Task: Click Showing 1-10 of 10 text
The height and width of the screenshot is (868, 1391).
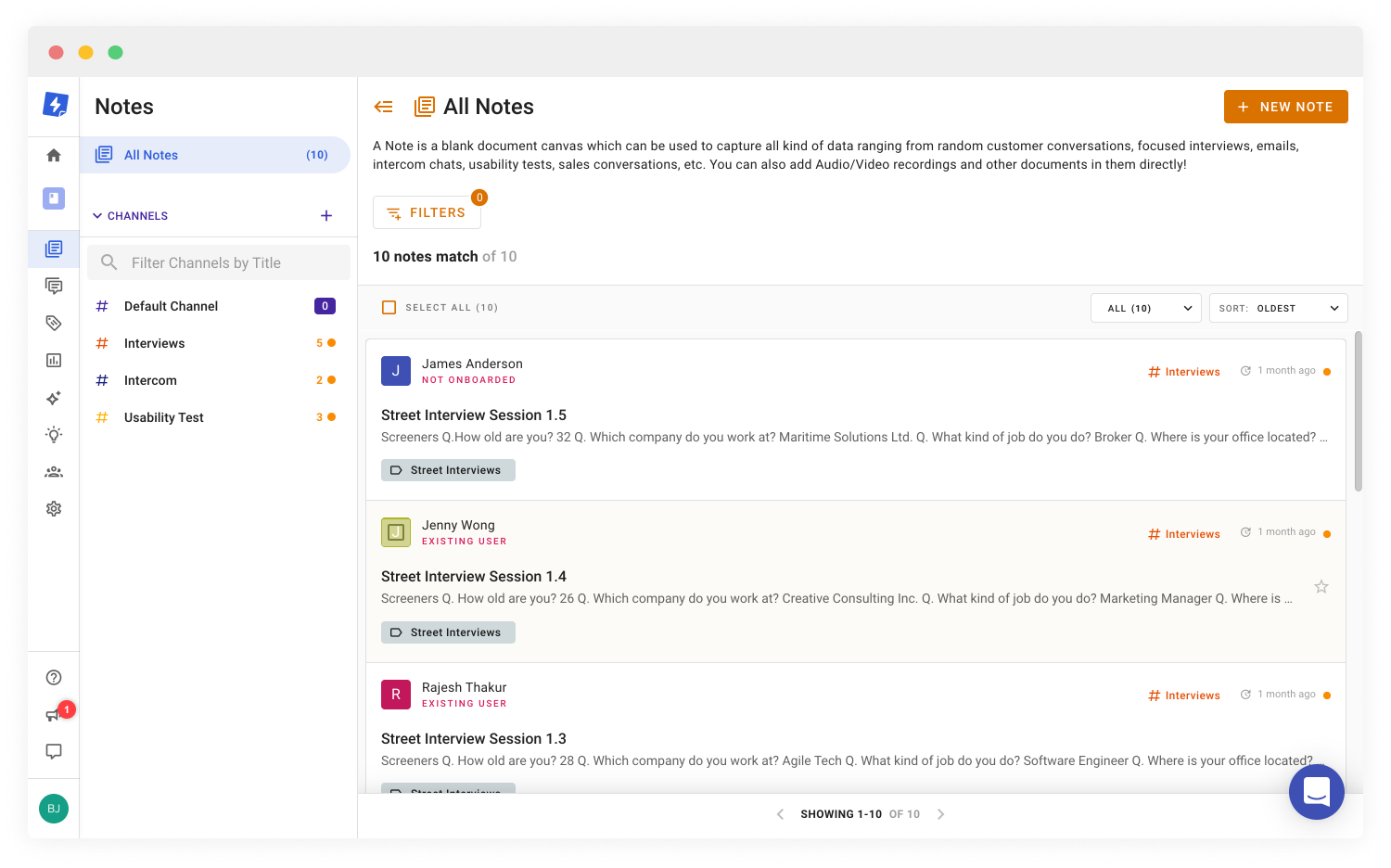Action: (861, 814)
